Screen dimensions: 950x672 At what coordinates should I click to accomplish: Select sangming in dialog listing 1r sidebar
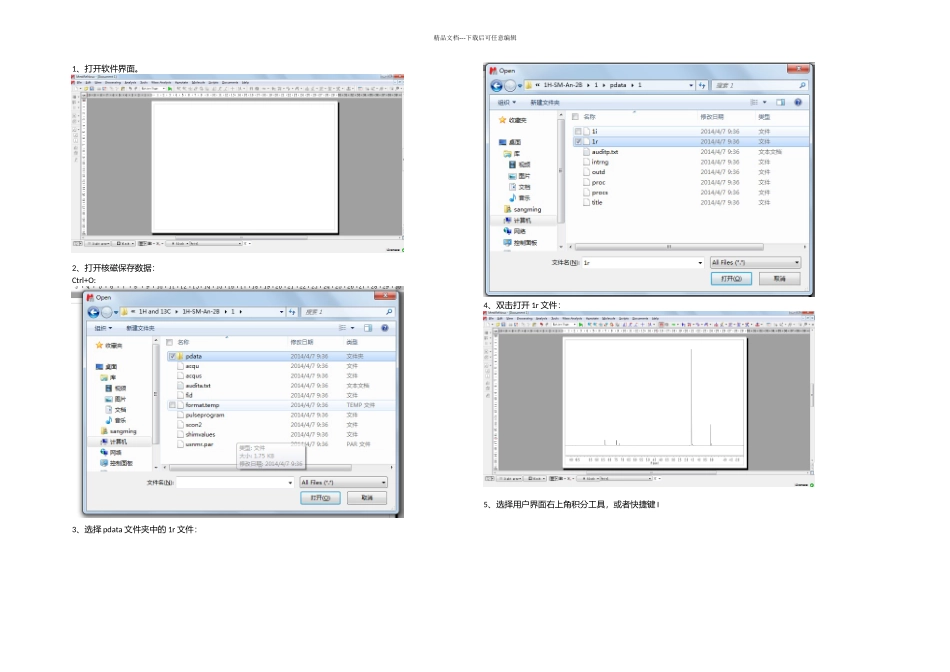click(522, 209)
